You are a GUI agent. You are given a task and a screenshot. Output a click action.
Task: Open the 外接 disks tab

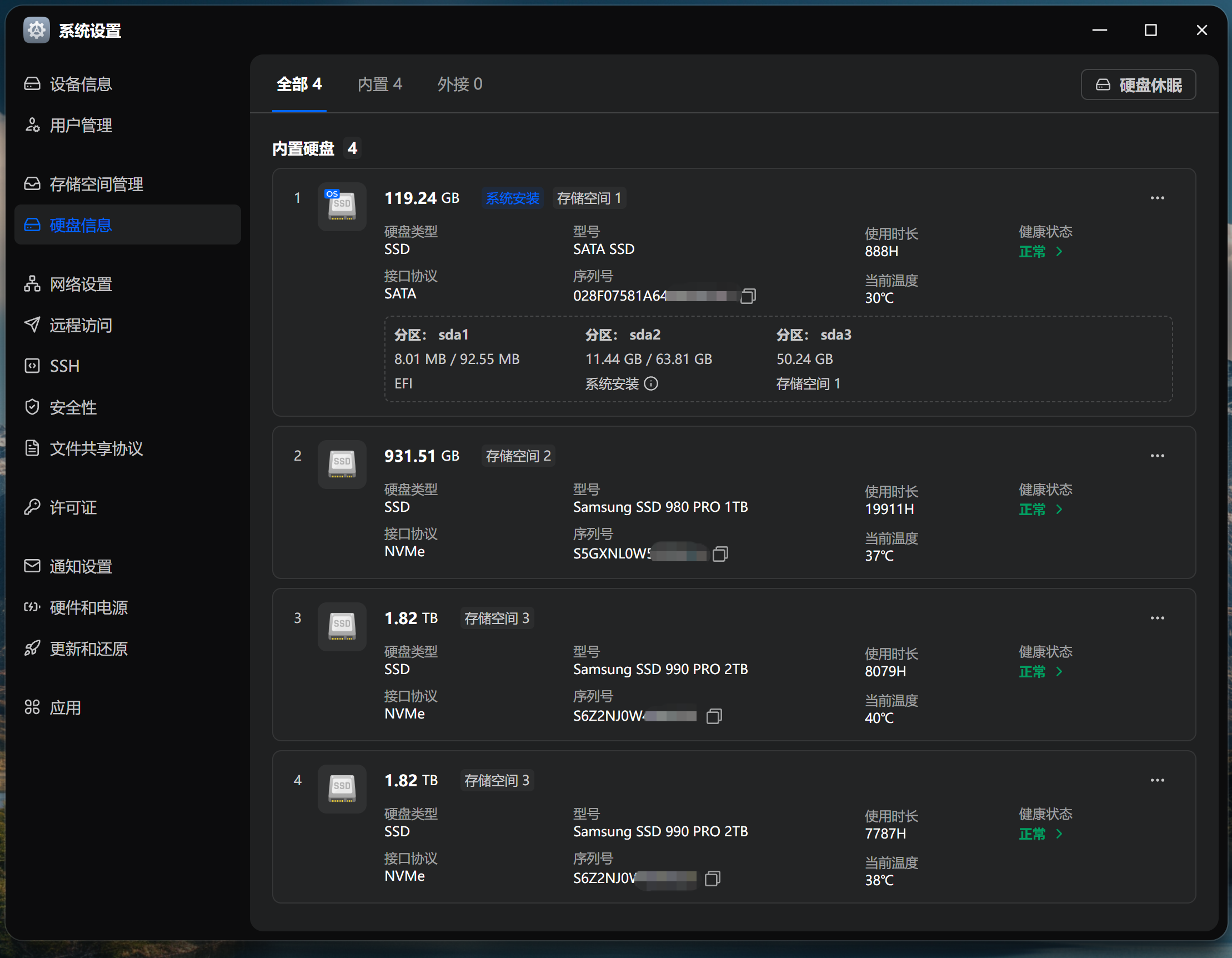(459, 83)
